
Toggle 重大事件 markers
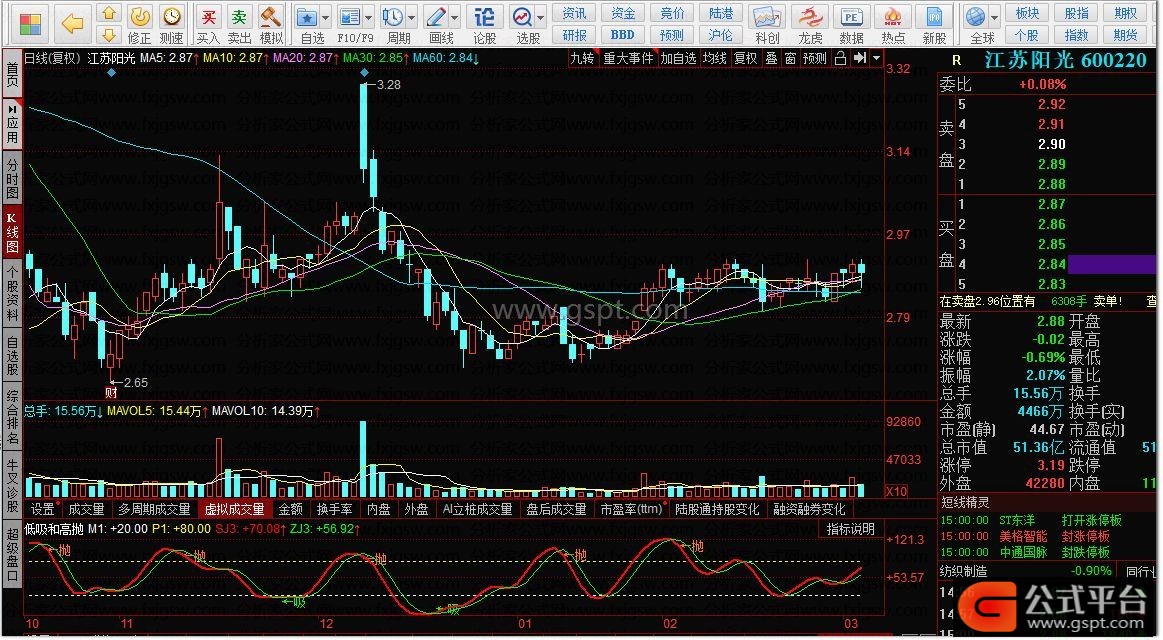628,58
